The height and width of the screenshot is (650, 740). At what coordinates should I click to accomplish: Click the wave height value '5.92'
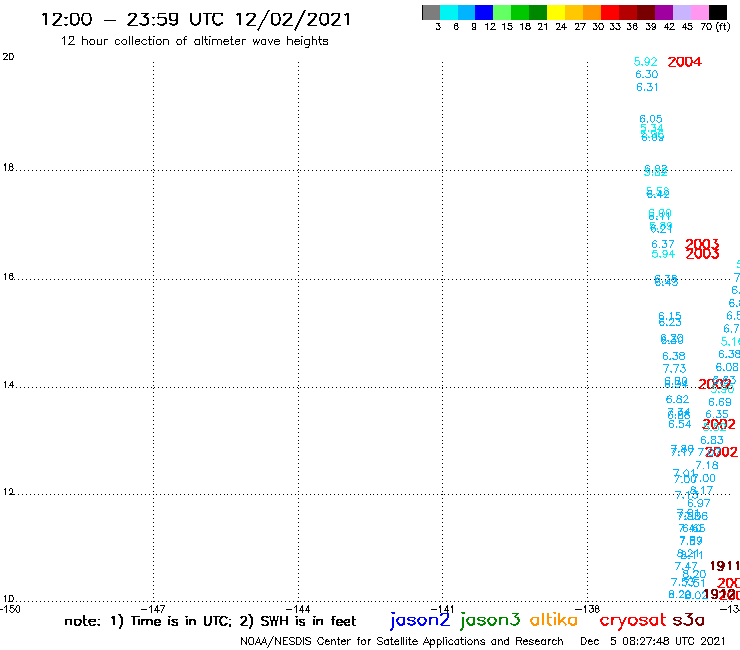point(646,62)
